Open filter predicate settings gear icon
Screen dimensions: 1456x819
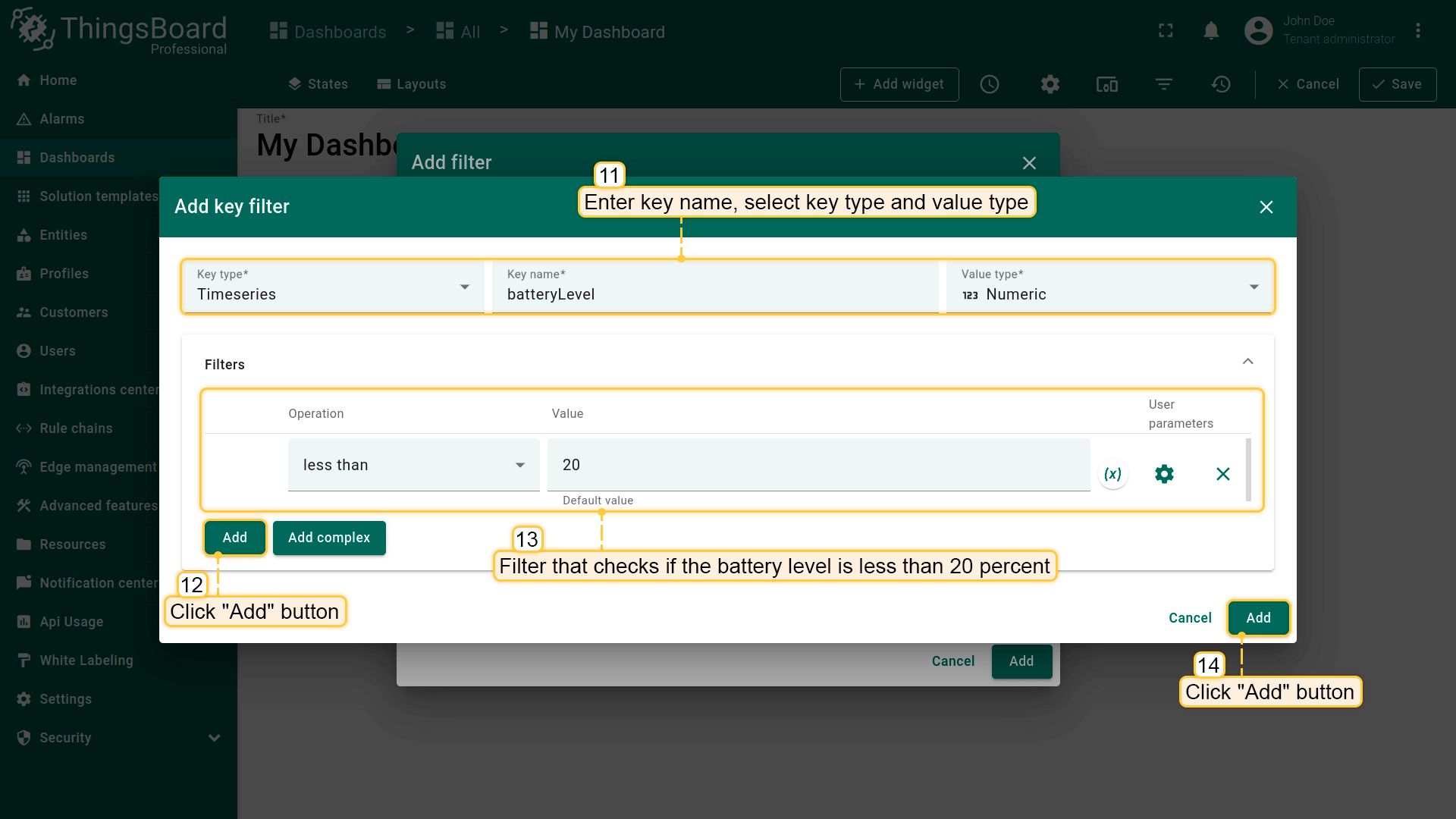pyautogui.click(x=1164, y=474)
